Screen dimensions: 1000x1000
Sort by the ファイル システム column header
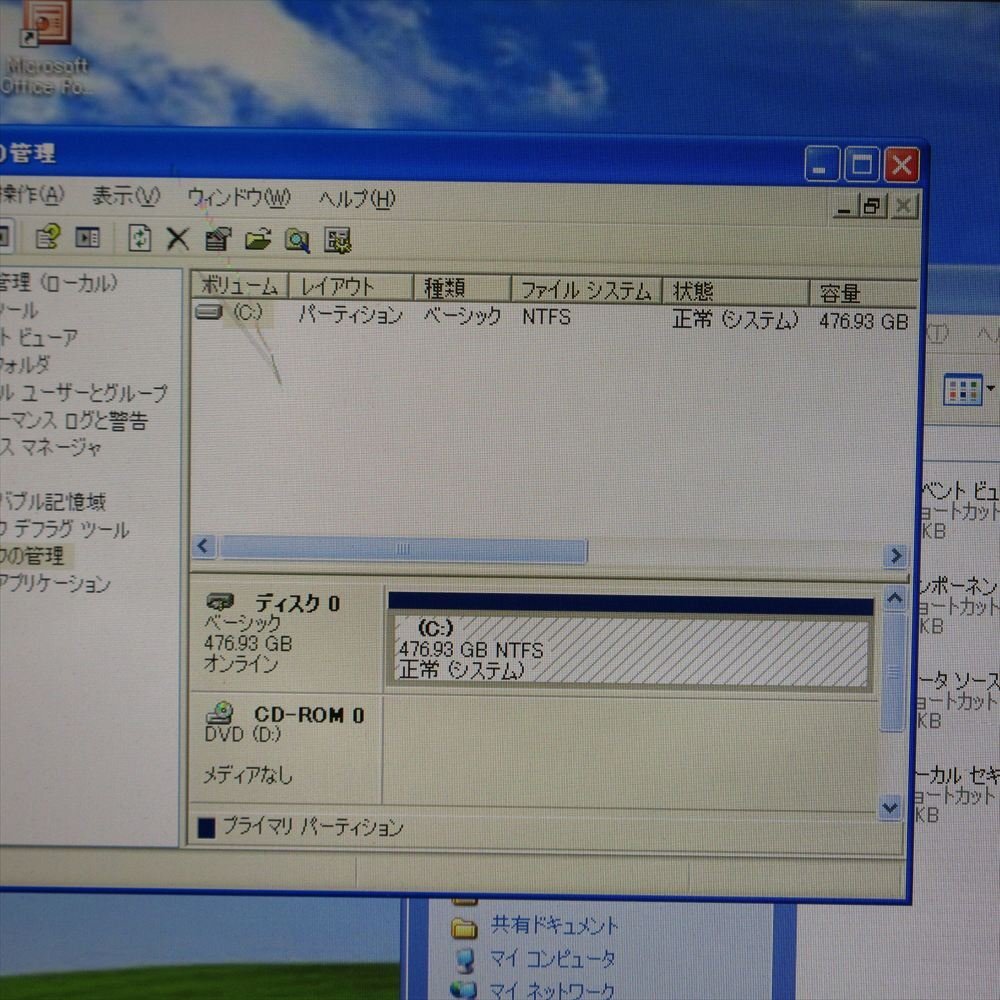[x=586, y=291]
